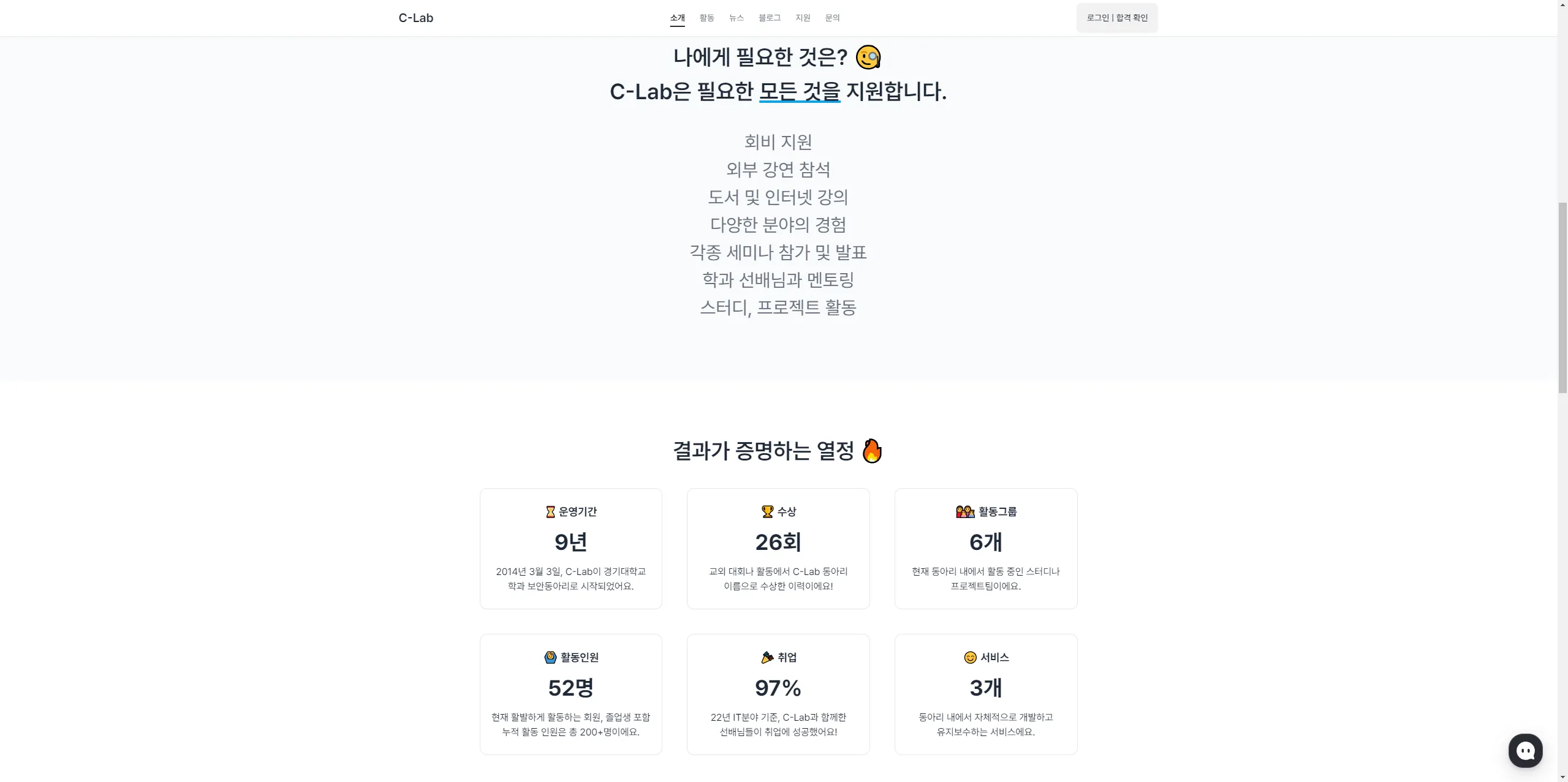Click the face icon on the 활동인원 card

pos(551,656)
